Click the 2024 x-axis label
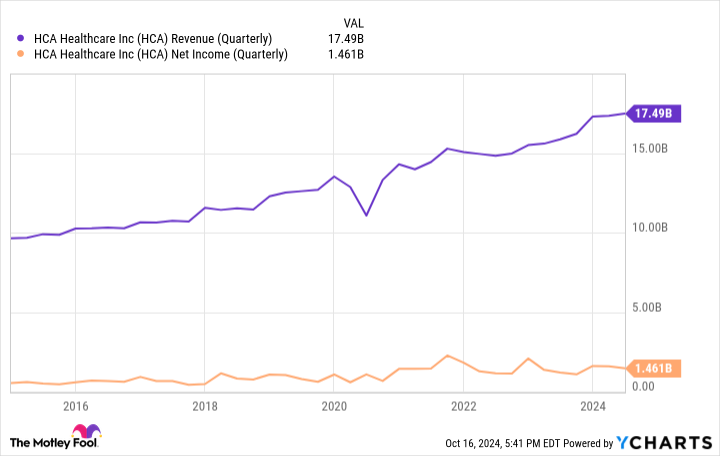The height and width of the screenshot is (456, 720). point(593,405)
